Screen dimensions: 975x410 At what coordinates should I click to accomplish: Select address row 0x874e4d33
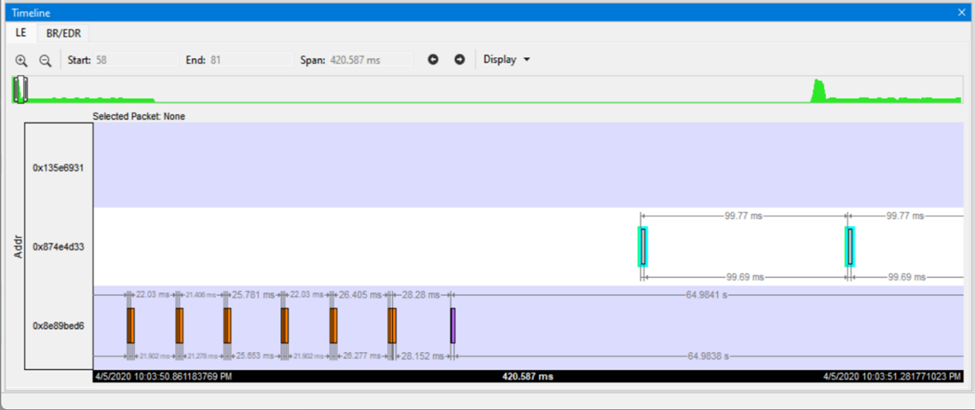(x=58, y=246)
